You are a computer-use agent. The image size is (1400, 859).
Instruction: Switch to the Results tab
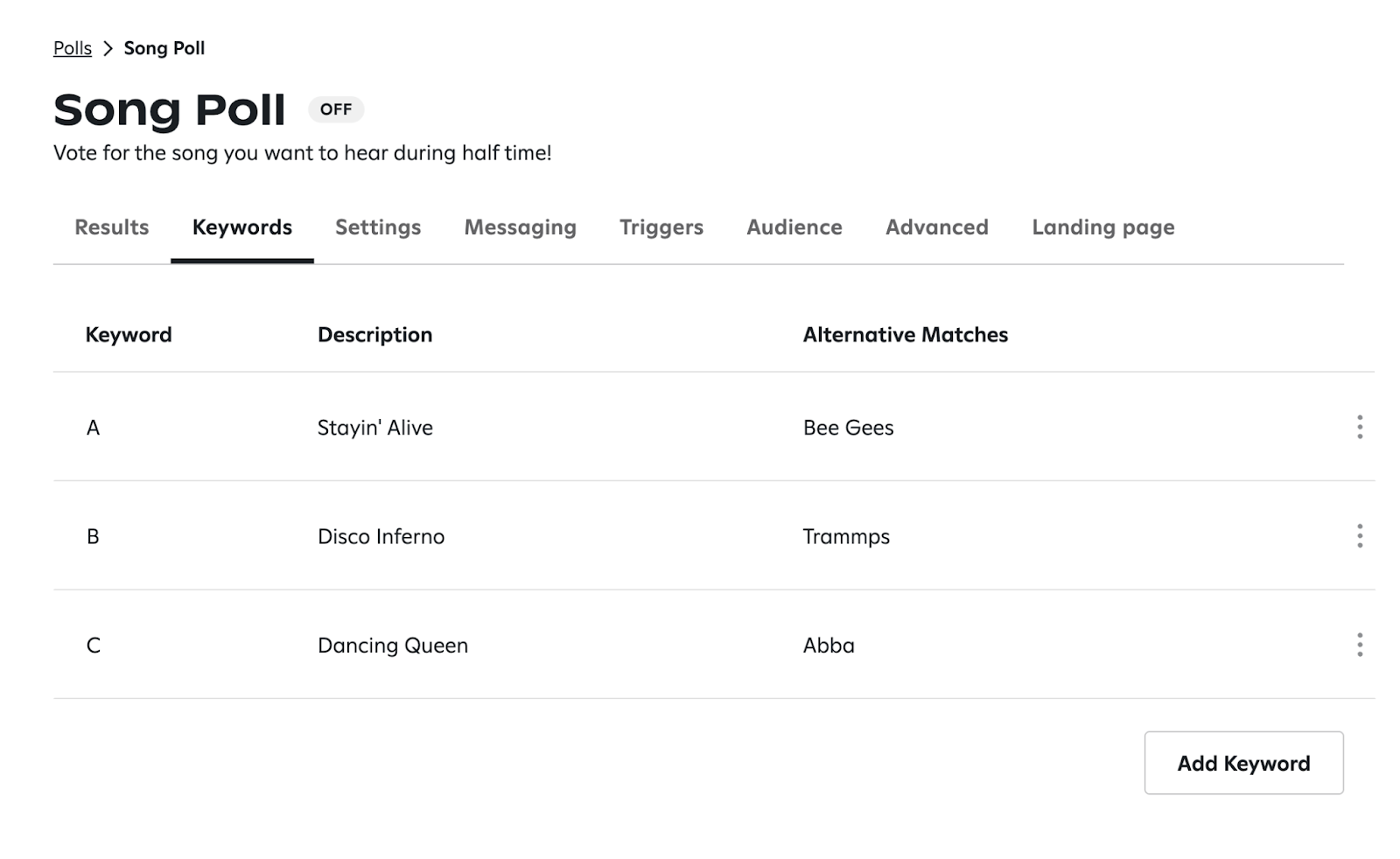click(x=111, y=227)
